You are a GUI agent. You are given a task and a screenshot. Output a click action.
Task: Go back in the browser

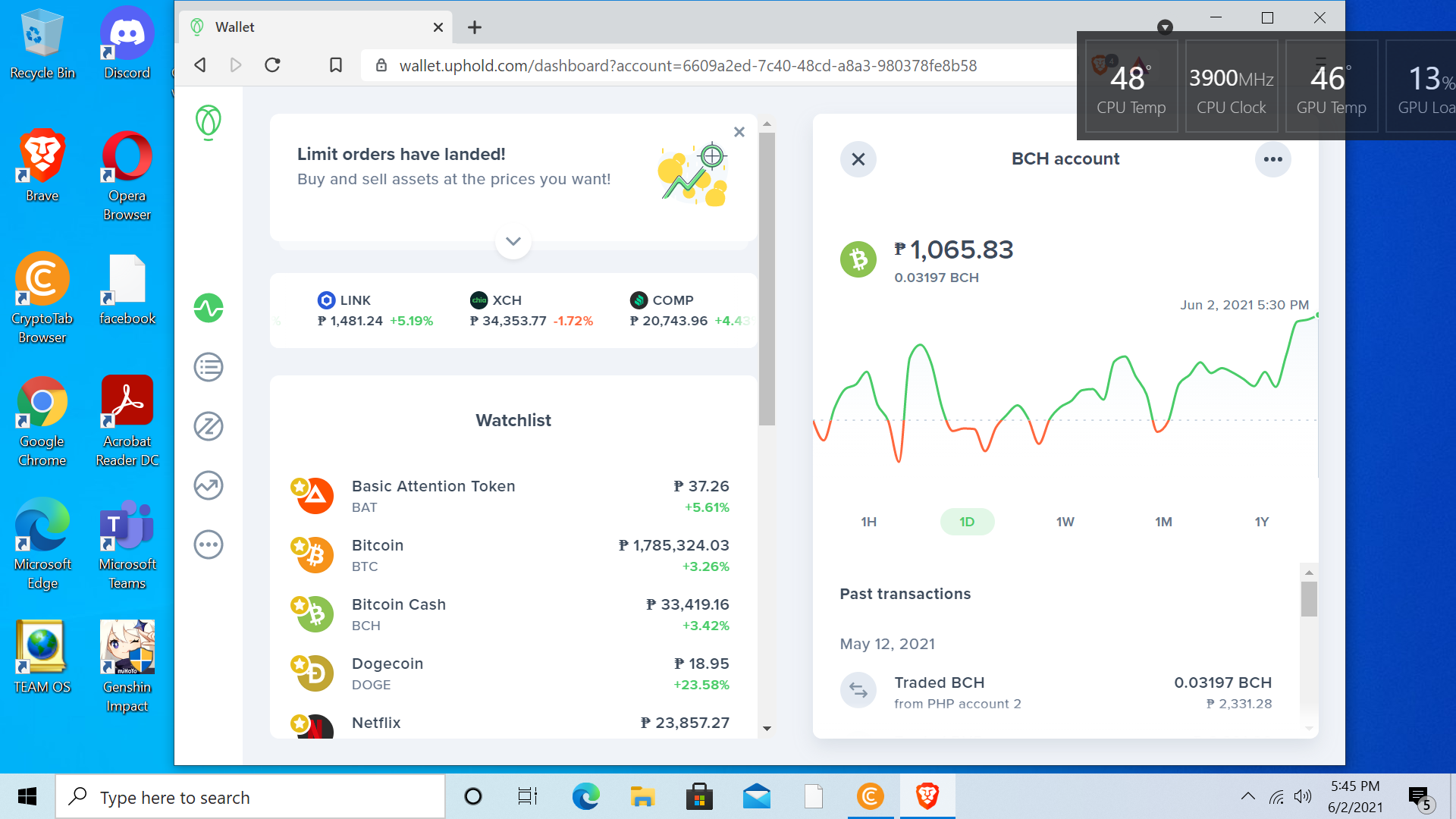[200, 65]
